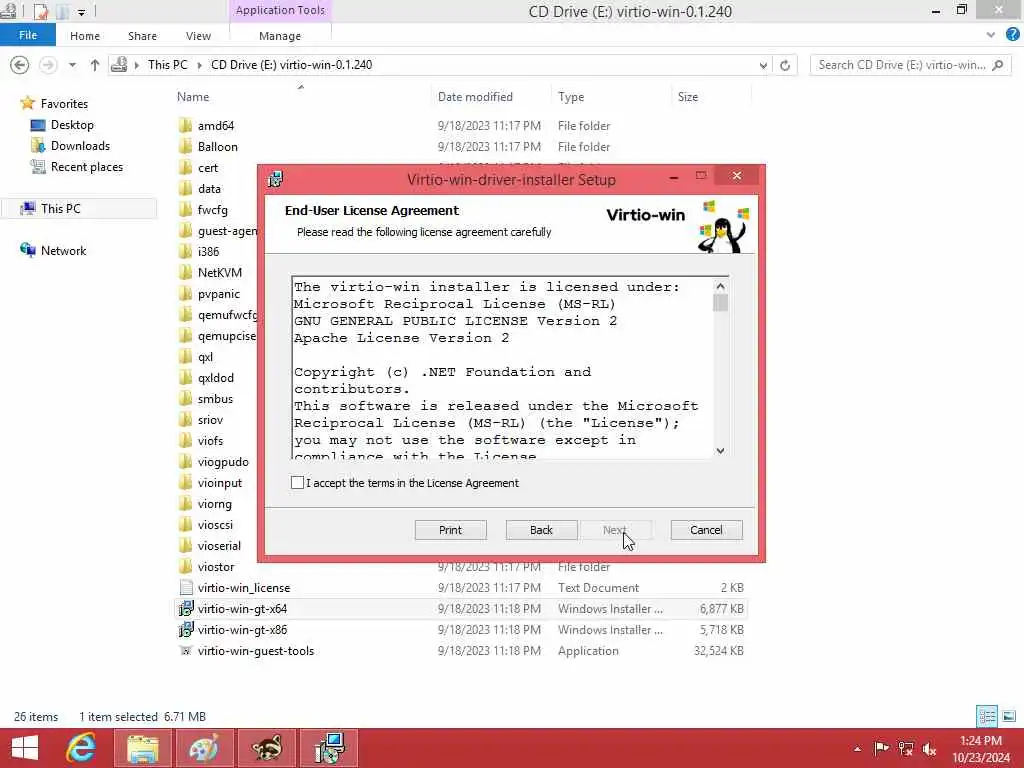Image resolution: width=1024 pixels, height=768 pixels.
Task: Open Recent places in navigation pane
Action: 87,167
